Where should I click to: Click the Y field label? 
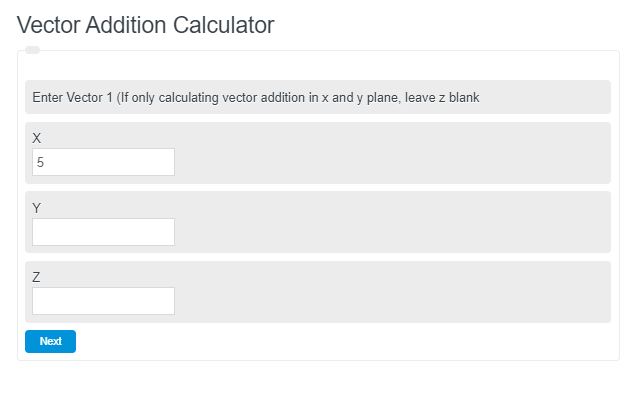point(37,208)
